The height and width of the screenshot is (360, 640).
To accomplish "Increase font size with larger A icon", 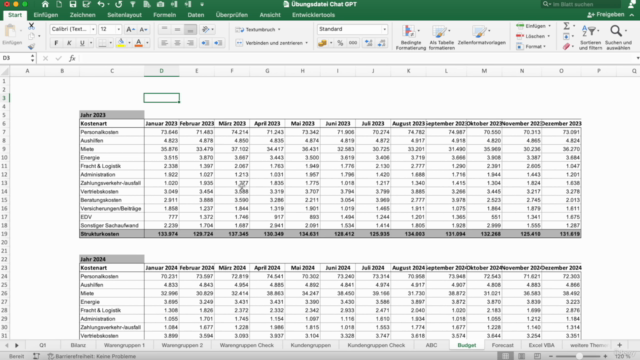I will tap(130, 29).
